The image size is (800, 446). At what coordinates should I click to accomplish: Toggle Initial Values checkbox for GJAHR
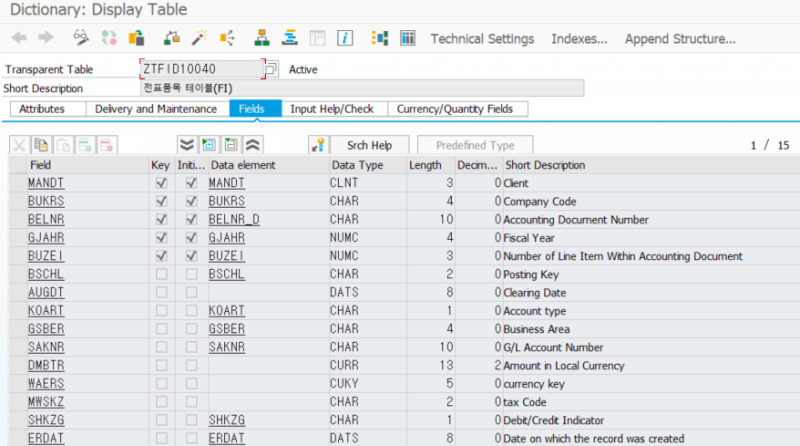coord(191,237)
